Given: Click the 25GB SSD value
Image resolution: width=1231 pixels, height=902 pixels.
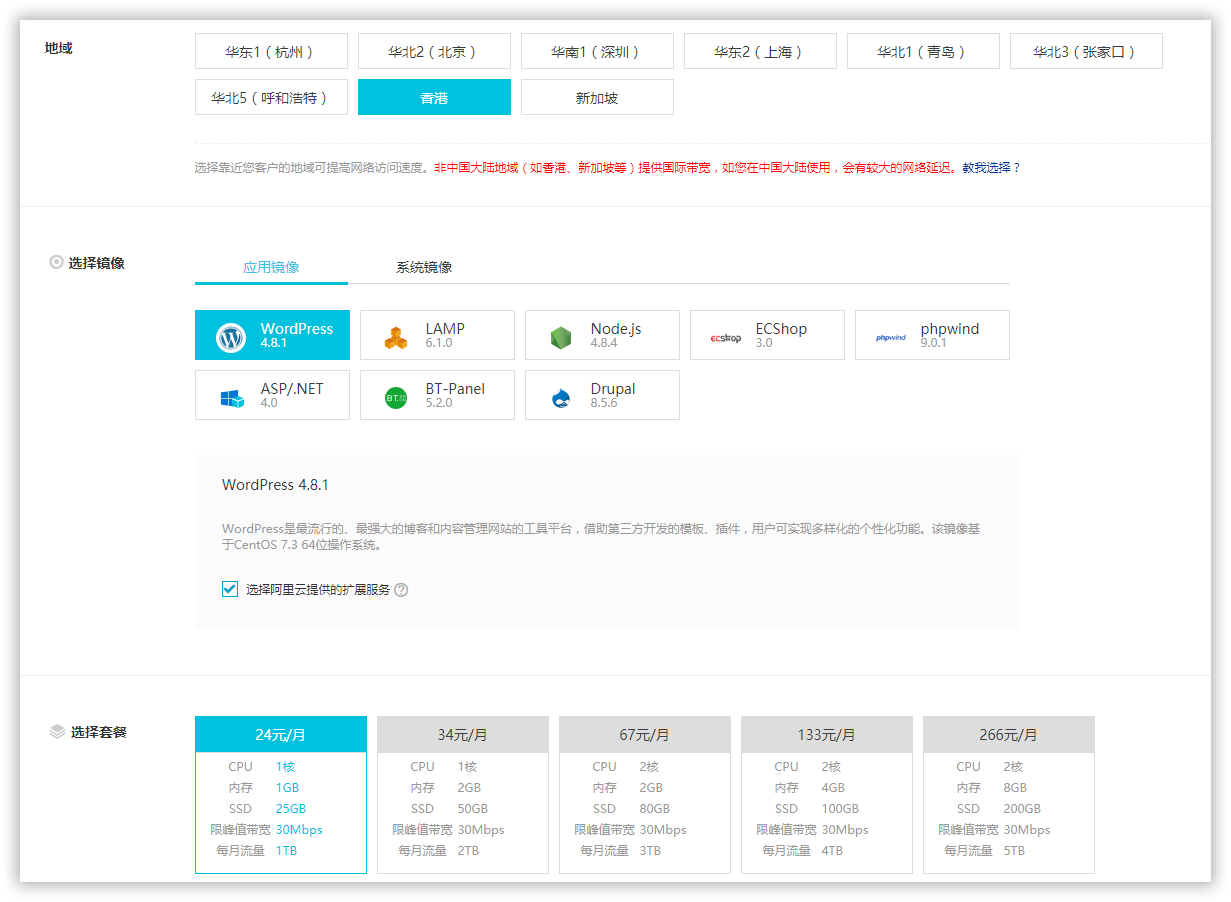Looking at the screenshot, I should (290, 809).
